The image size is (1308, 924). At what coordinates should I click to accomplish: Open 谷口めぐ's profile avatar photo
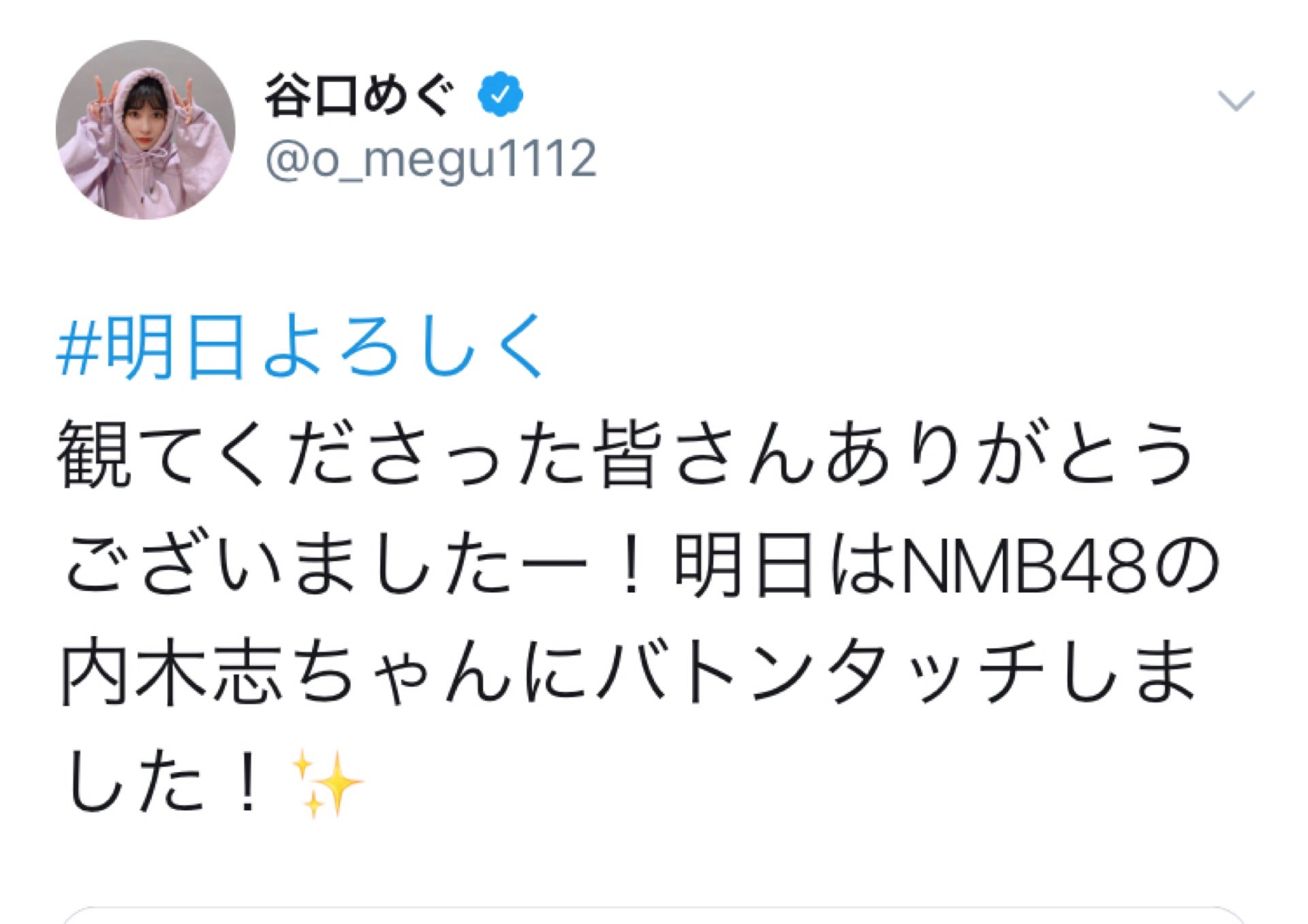145,130
